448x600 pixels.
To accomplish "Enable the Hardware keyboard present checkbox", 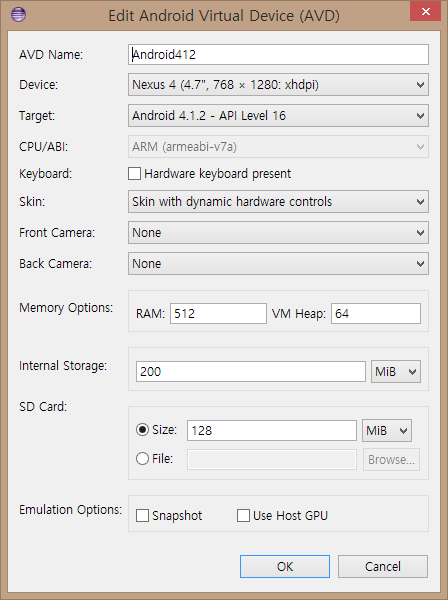I will (x=134, y=173).
